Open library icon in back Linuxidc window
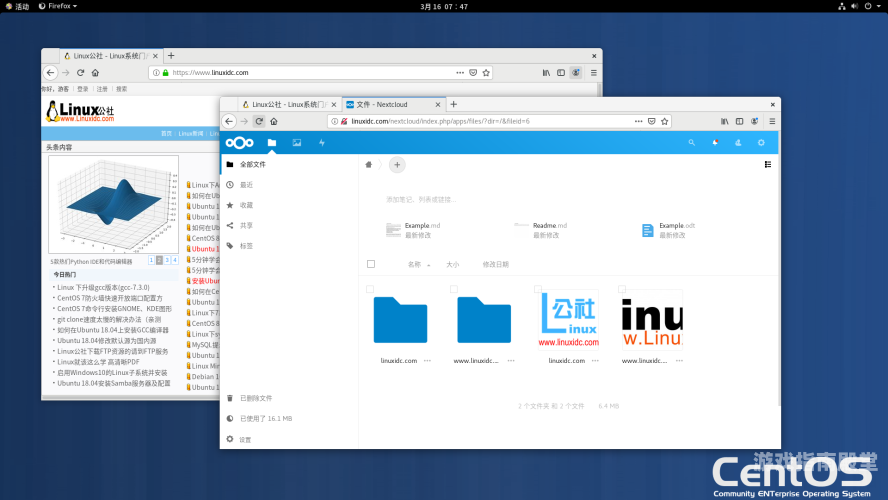 pos(547,72)
